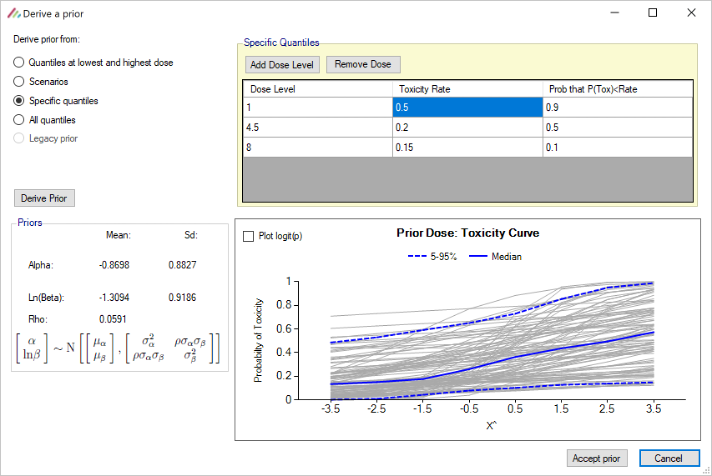Click the Remove Dose button
The image size is (712, 476).
point(363,64)
